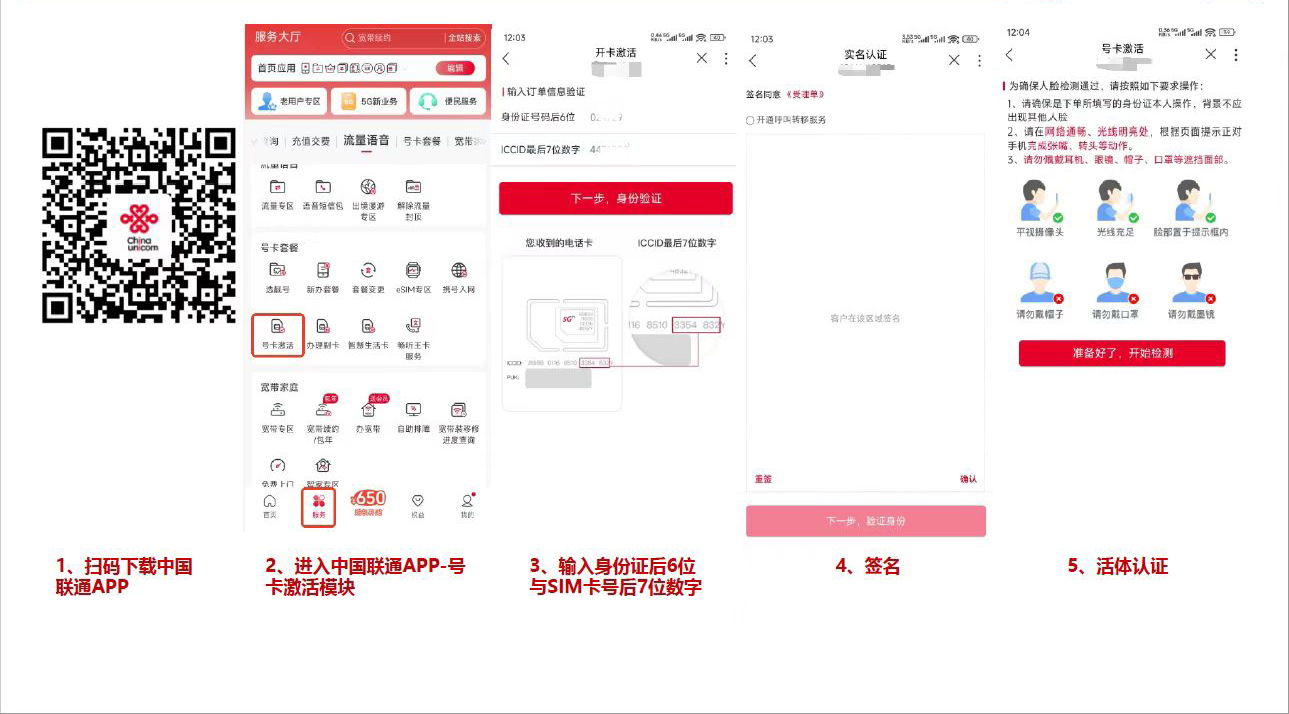Image resolution: width=1289 pixels, height=714 pixels.
Task: Click the 请勿戴墨镜 illustration
Action: click(1191, 283)
